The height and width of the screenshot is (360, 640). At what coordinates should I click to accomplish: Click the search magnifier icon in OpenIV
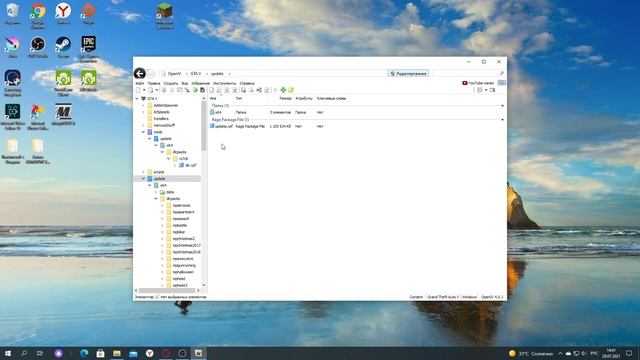coord(502,73)
